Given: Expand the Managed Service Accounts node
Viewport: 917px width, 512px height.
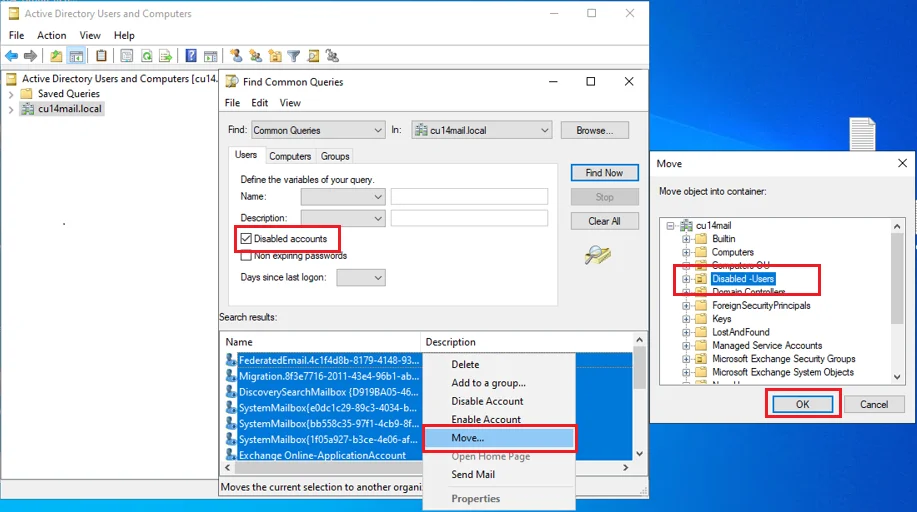Looking at the screenshot, I should tap(686, 346).
